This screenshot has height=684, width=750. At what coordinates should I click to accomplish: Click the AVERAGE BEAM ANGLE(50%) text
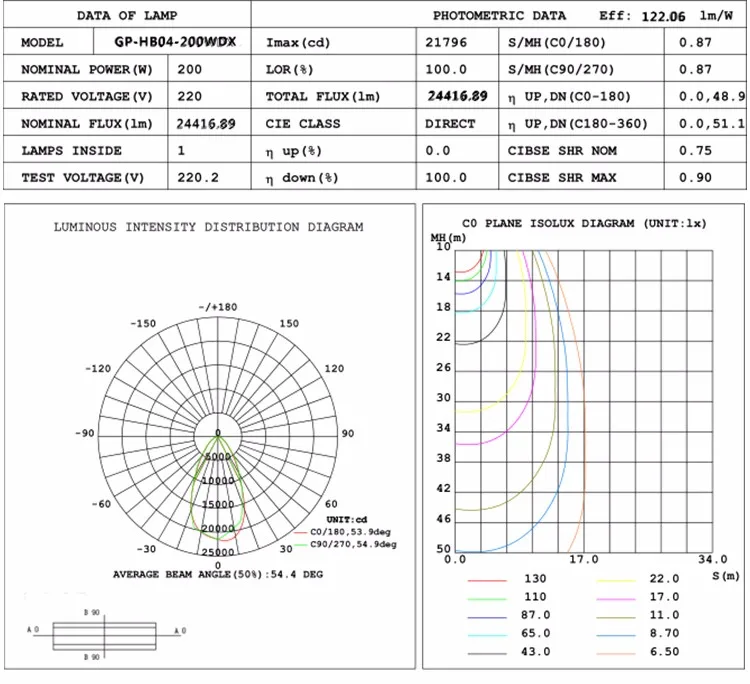click(x=218, y=574)
